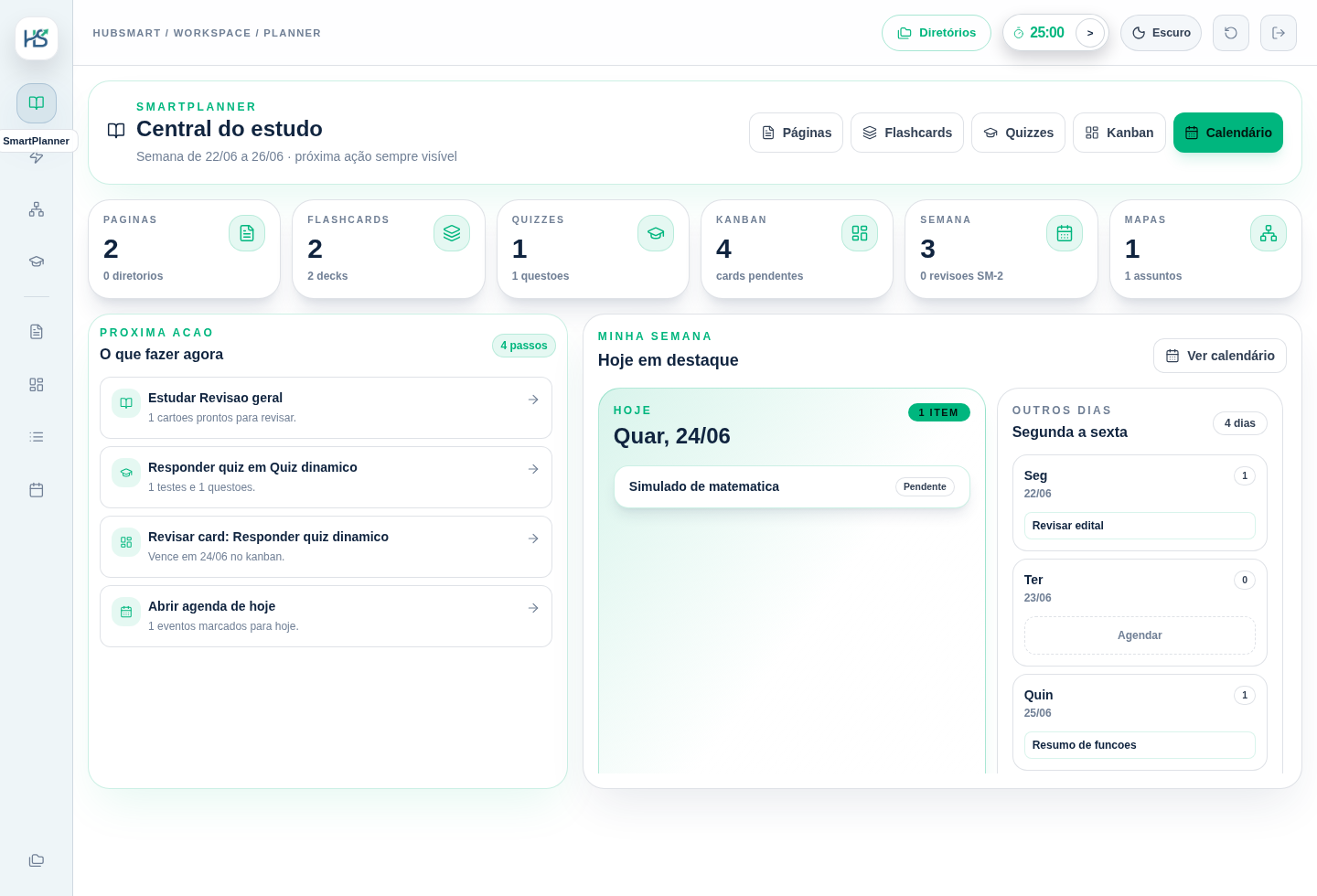This screenshot has height=896, width=1317.
Task: Click the Kanban card grid icon
Action: pyautogui.click(x=860, y=233)
